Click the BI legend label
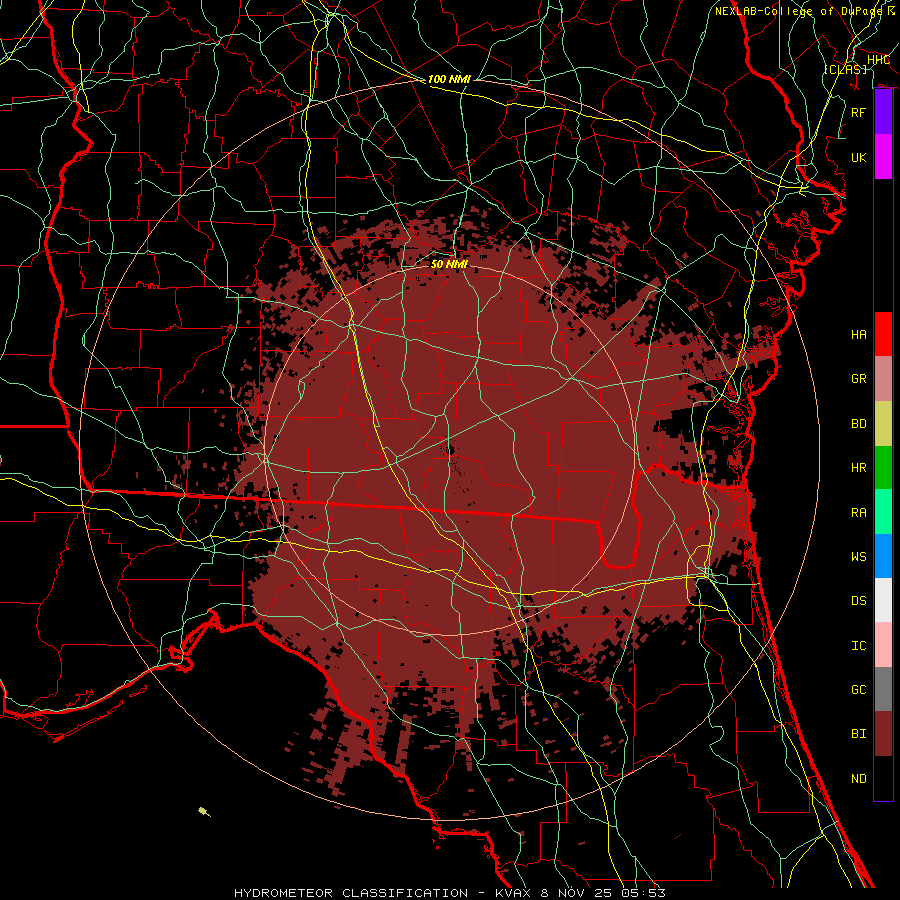 click(858, 734)
